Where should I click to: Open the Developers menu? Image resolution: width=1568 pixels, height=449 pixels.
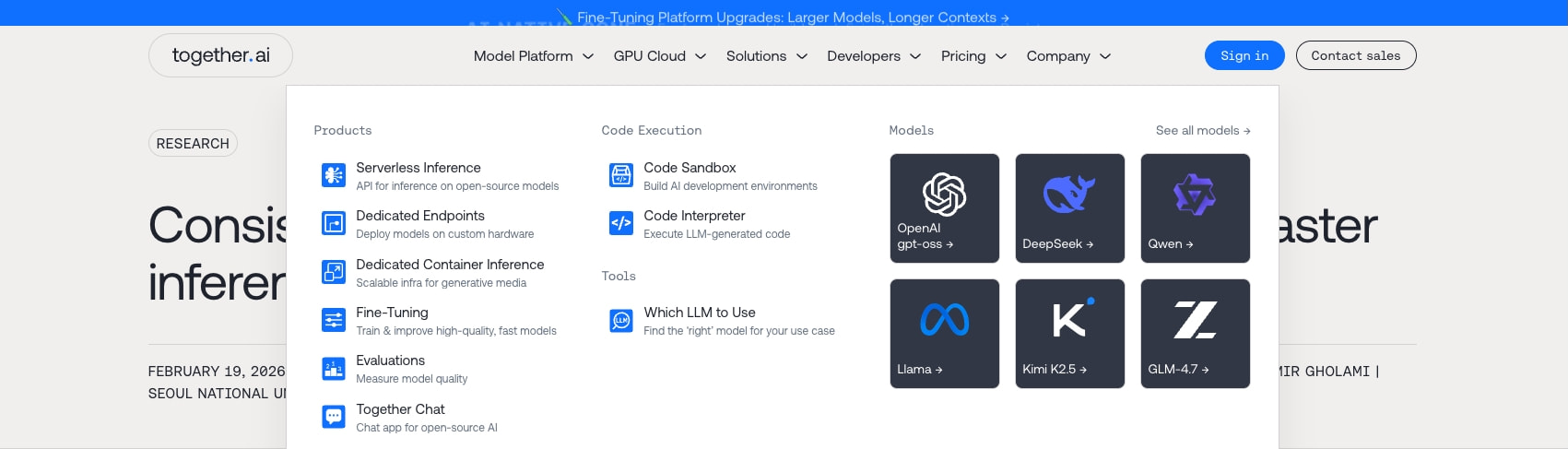(x=874, y=56)
